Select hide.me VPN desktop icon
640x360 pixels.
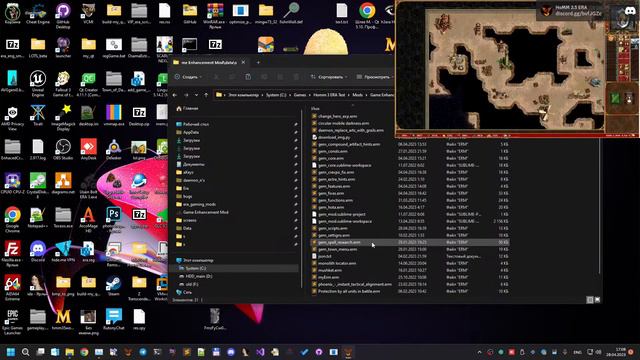pyautogui.click(x=63, y=251)
